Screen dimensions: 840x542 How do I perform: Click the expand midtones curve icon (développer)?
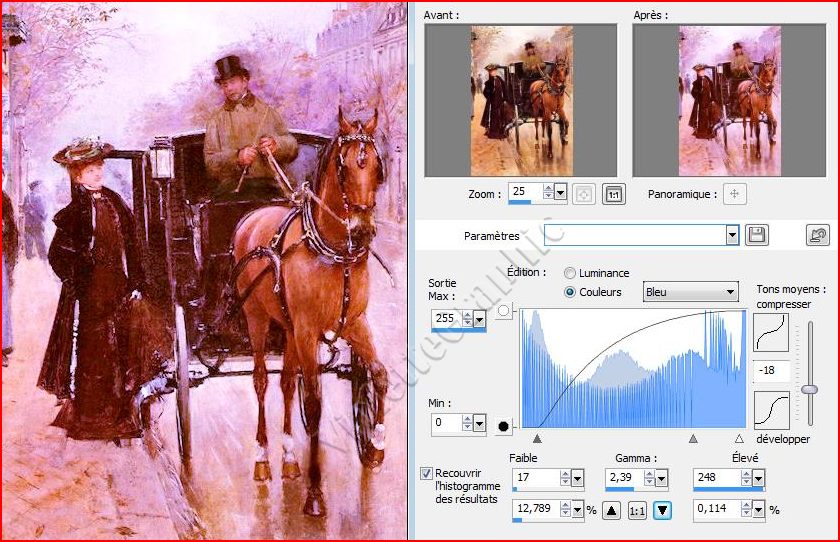771,410
